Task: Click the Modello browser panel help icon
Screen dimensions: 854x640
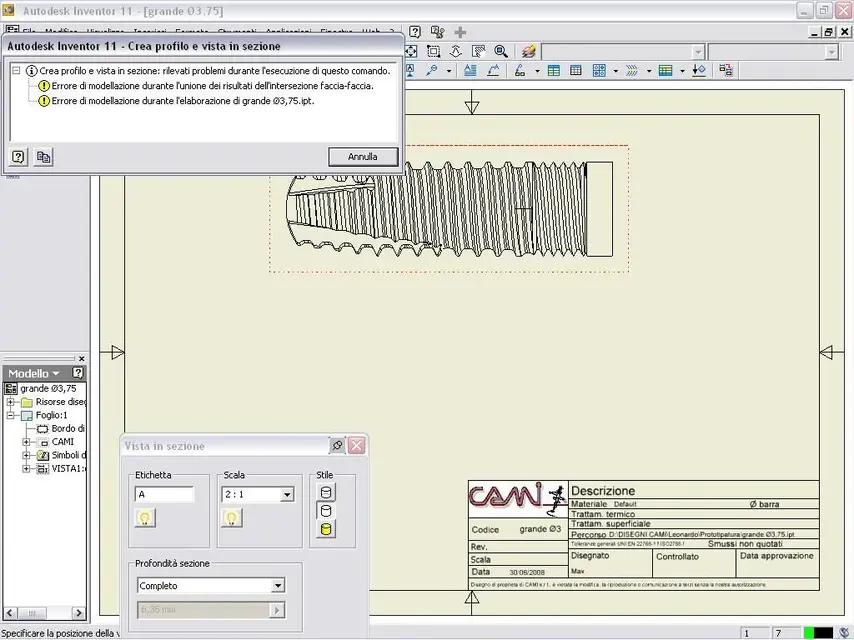Action: tap(78, 373)
